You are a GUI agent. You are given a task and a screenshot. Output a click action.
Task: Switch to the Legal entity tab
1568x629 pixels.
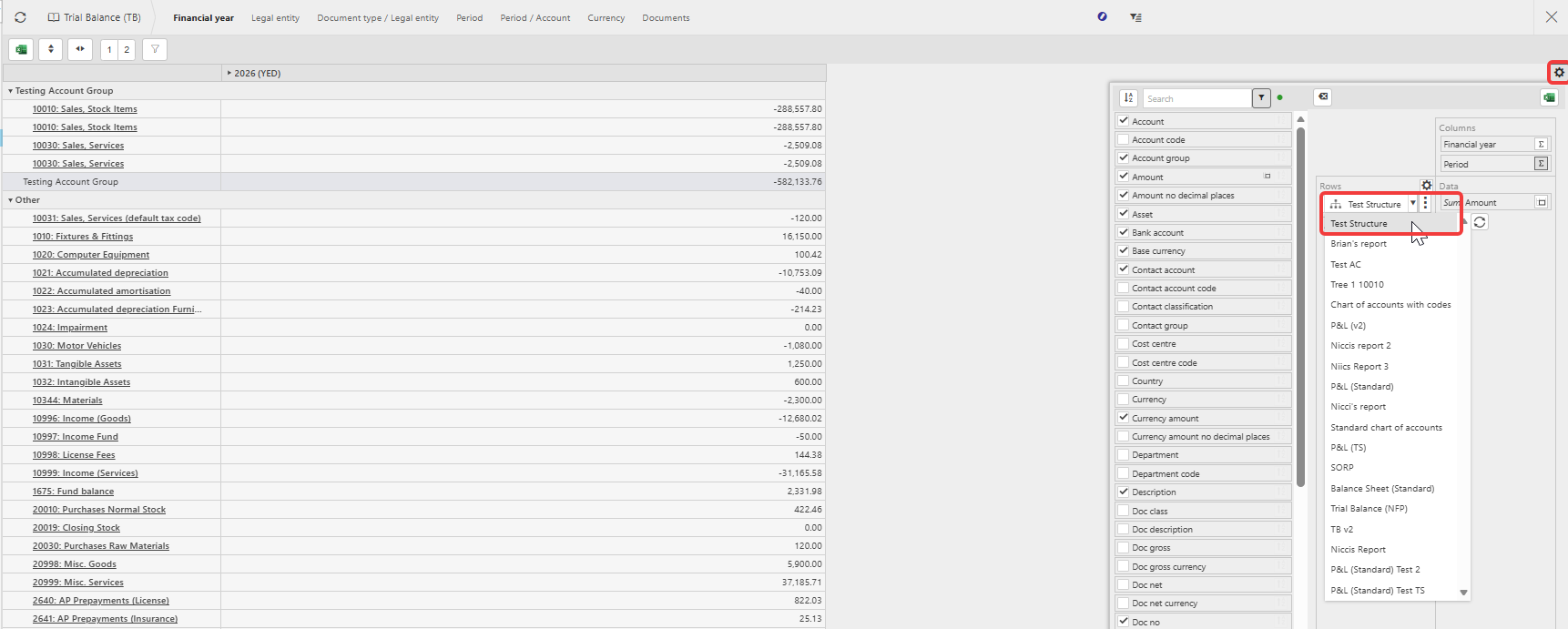click(x=275, y=18)
